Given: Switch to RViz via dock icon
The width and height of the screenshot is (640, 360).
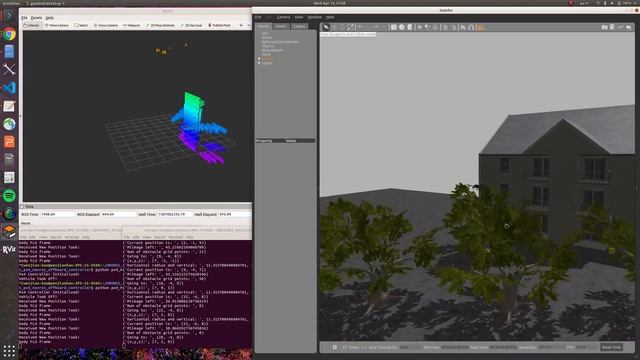Looking at the screenshot, I should (9, 249).
